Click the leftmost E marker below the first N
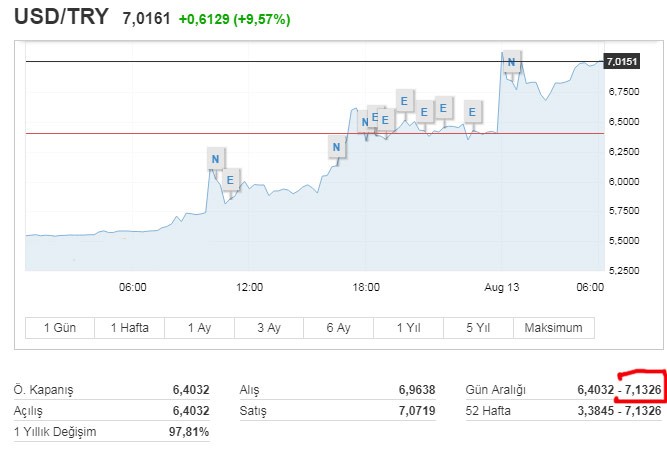The image size is (667, 462). point(231,180)
